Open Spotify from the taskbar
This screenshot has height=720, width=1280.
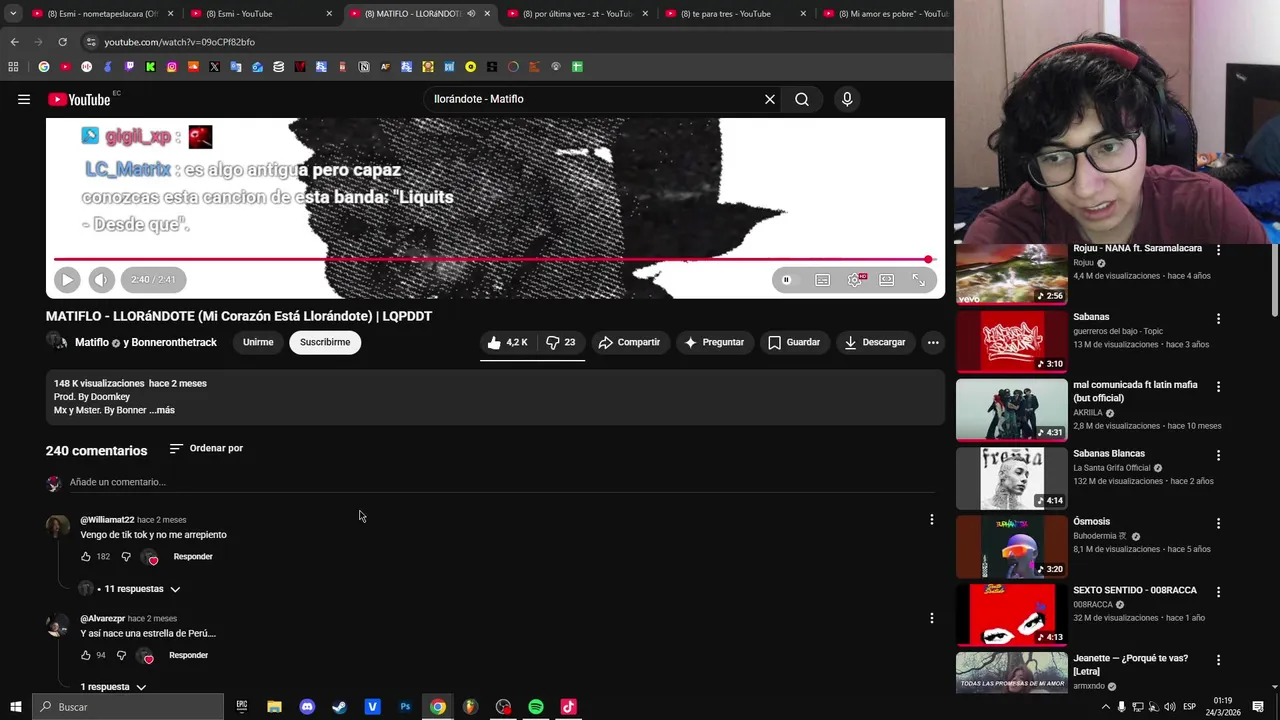click(536, 707)
